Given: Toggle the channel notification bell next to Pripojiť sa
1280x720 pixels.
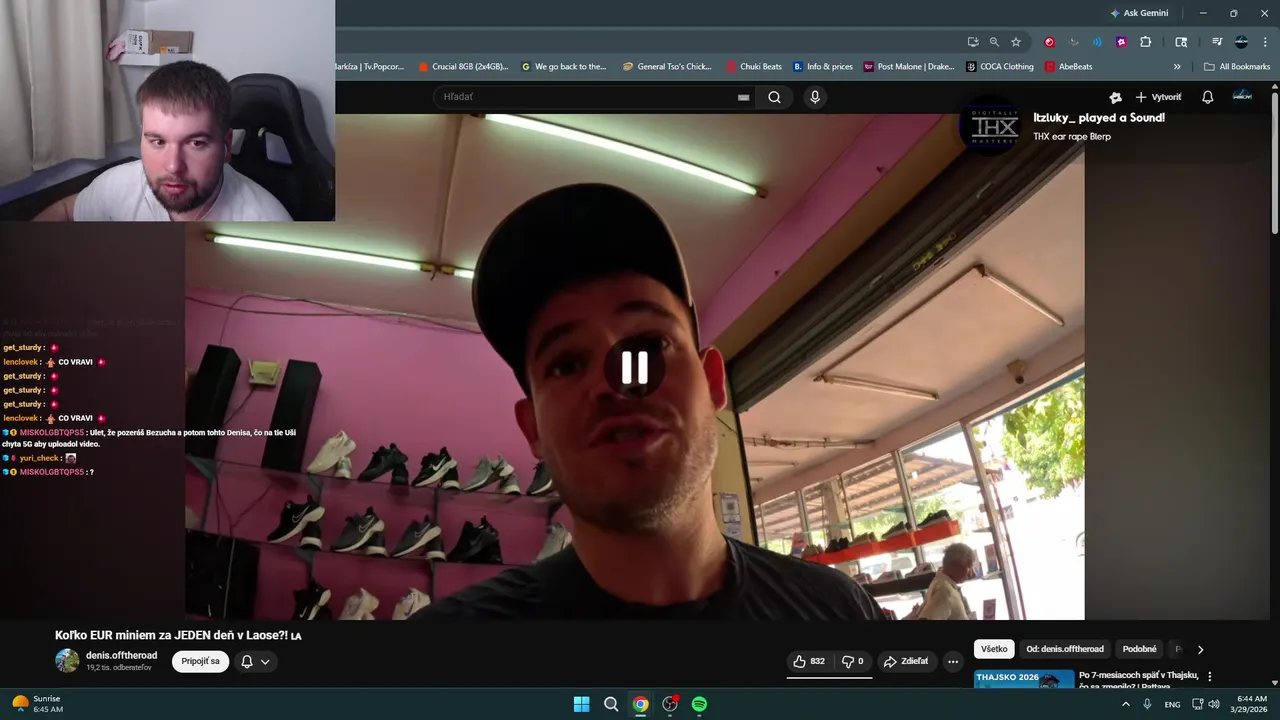Looking at the screenshot, I should point(247,661).
